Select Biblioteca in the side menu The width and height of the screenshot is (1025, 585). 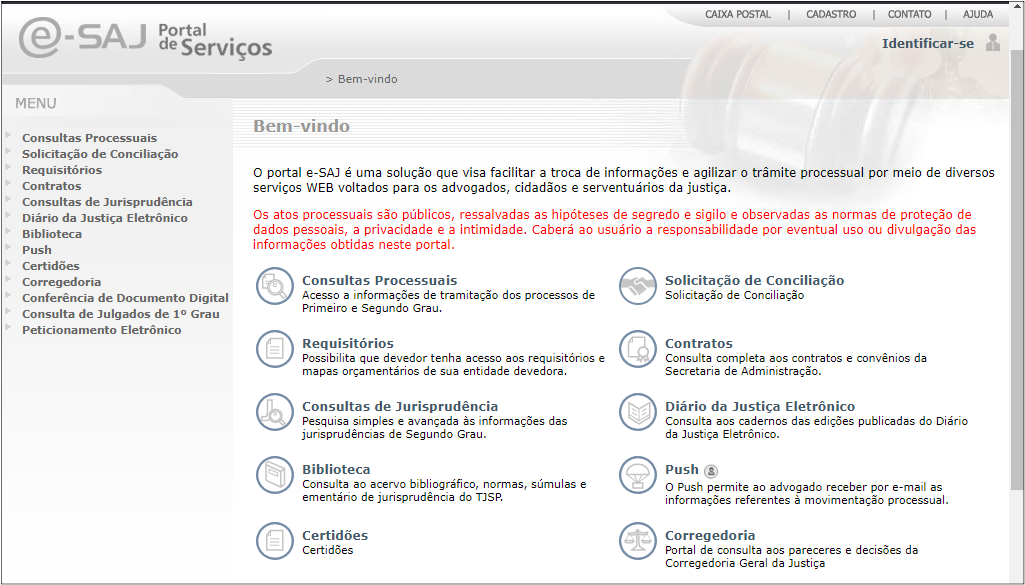[x=52, y=234]
